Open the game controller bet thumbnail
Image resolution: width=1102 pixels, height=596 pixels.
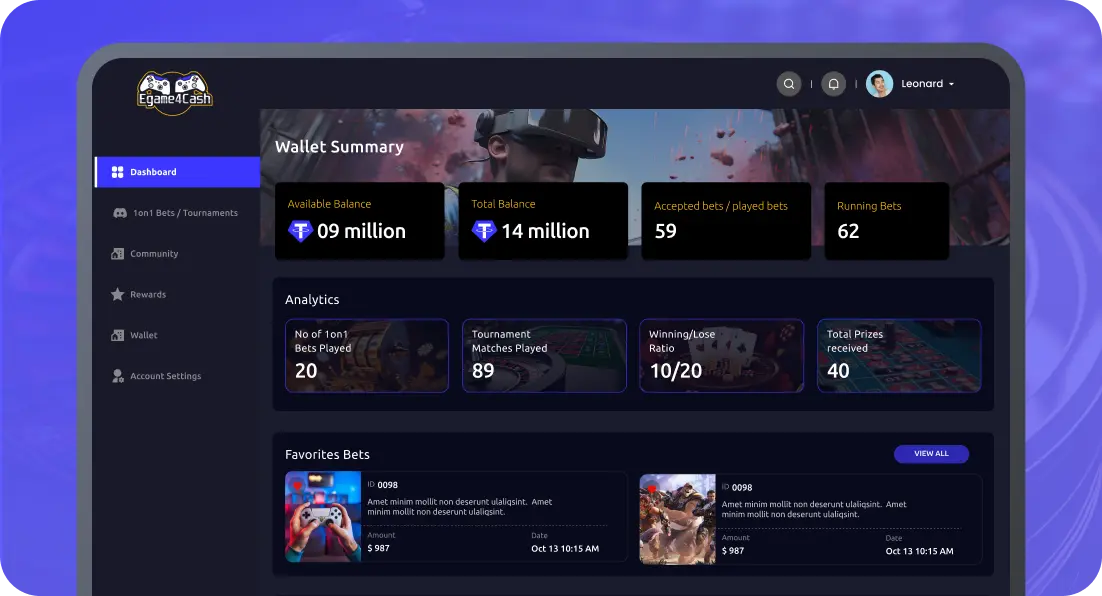tap(323, 517)
